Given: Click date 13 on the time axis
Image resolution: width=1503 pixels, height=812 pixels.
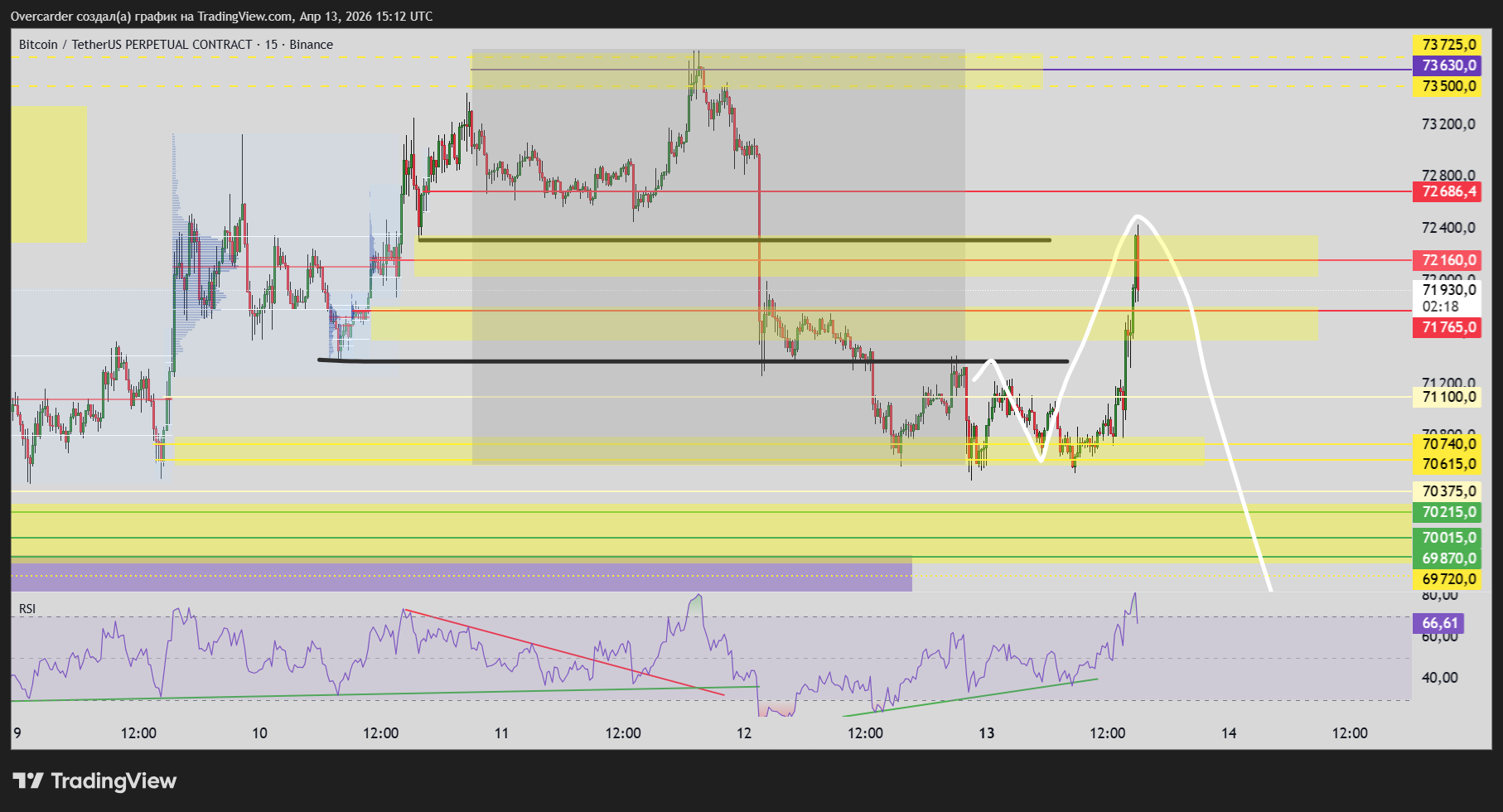Looking at the screenshot, I should tap(986, 733).
